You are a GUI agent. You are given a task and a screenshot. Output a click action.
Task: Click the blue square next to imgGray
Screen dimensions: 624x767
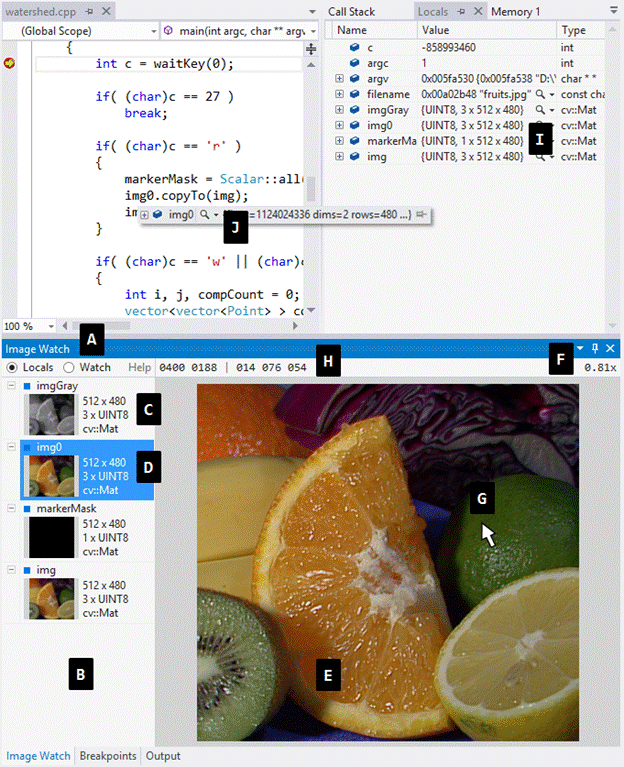pyautogui.click(x=27, y=386)
